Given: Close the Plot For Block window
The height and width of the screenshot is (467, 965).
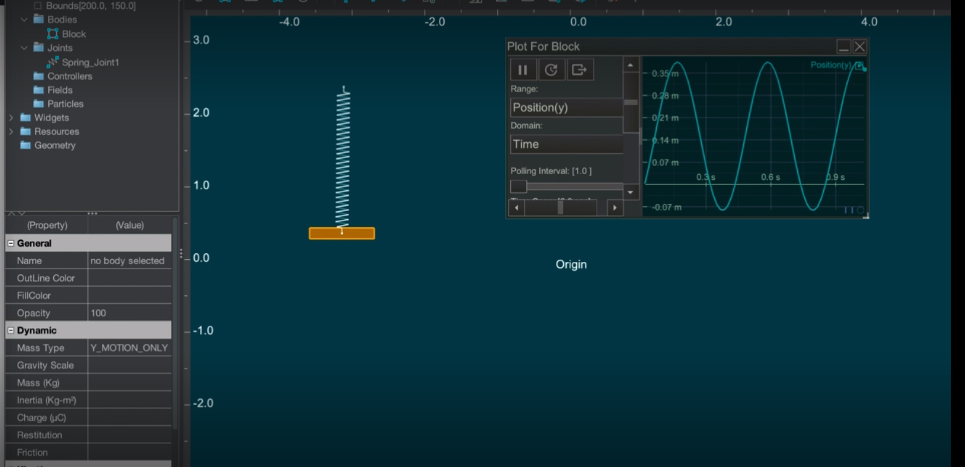Looking at the screenshot, I should 860,47.
